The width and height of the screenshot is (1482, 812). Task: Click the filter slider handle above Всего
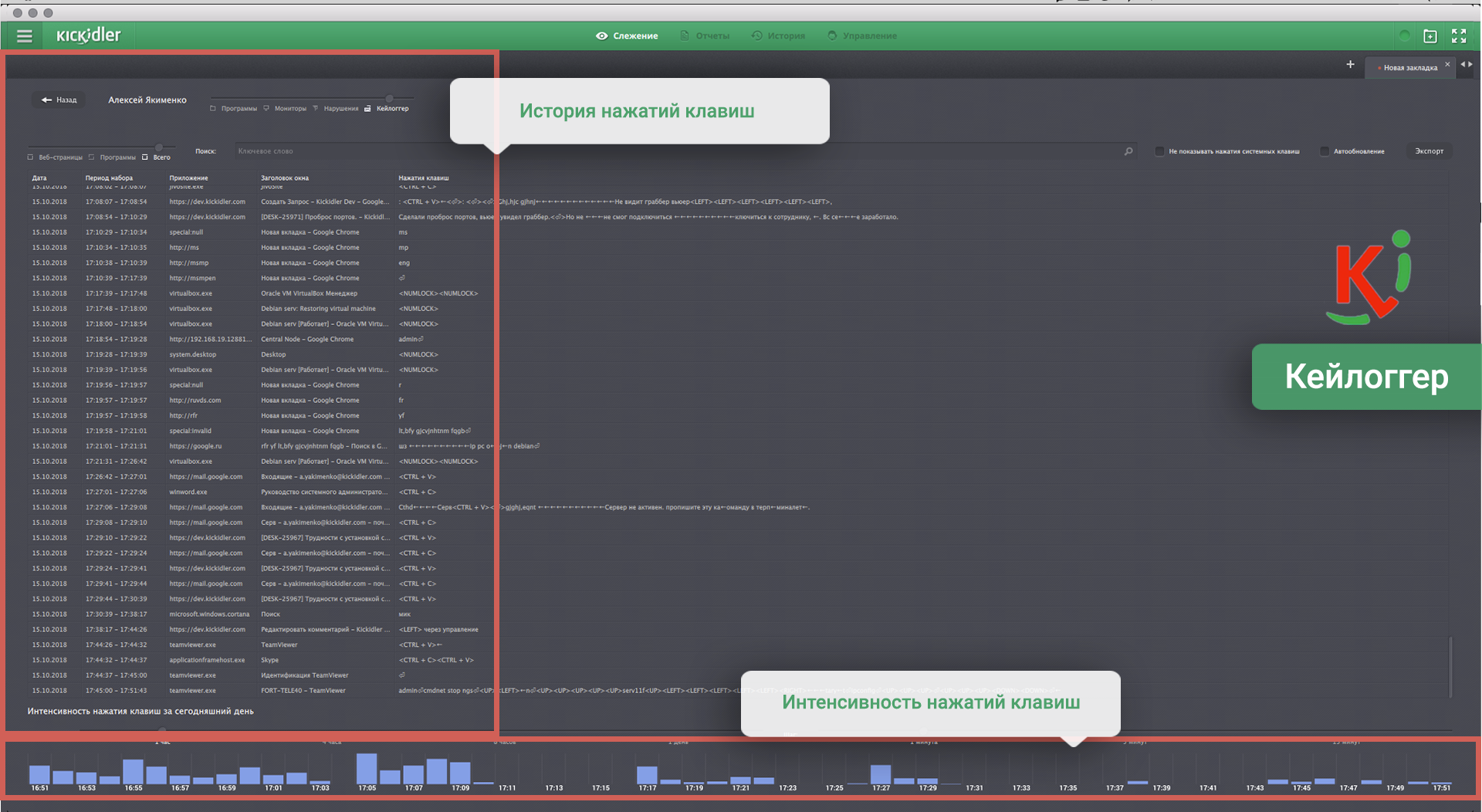tap(159, 147)
